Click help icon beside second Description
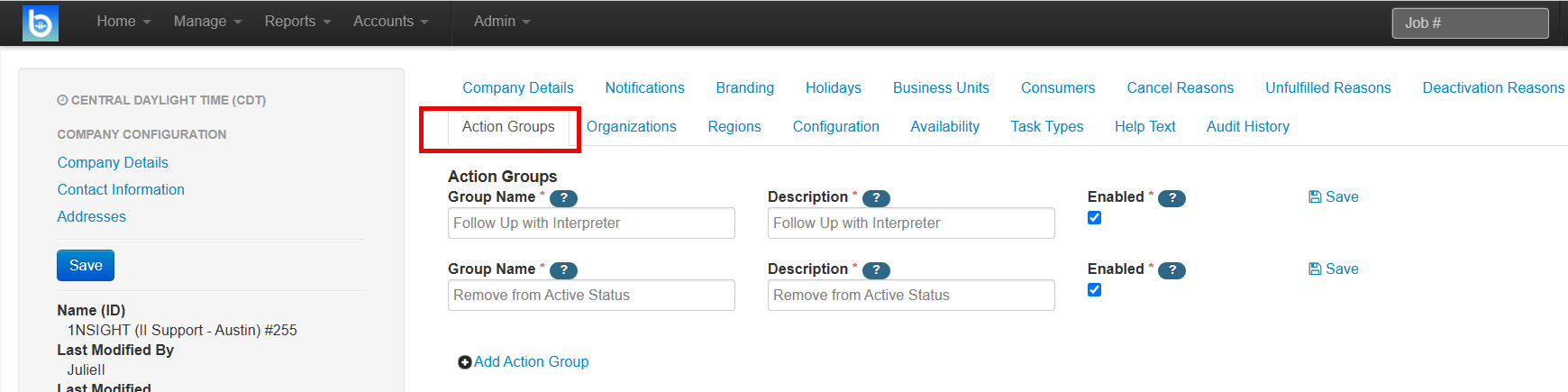The image size is (1568, 392). click(x=876, y=270)
